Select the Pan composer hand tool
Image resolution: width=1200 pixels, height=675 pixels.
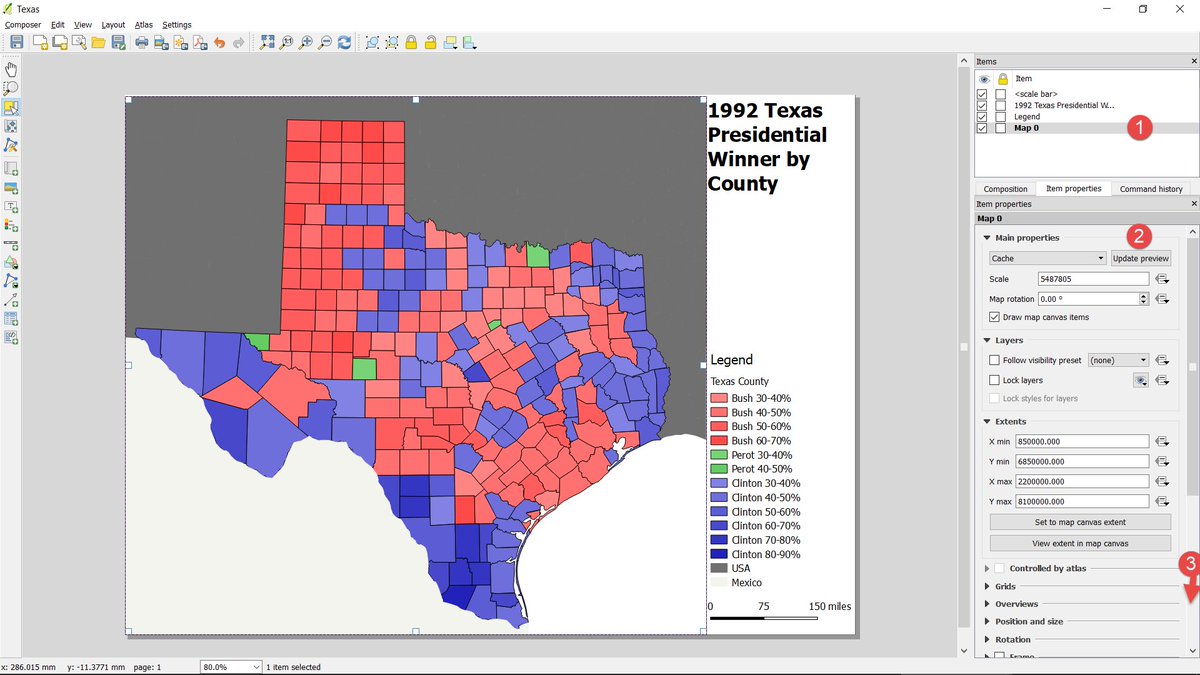tap(11, 69)
